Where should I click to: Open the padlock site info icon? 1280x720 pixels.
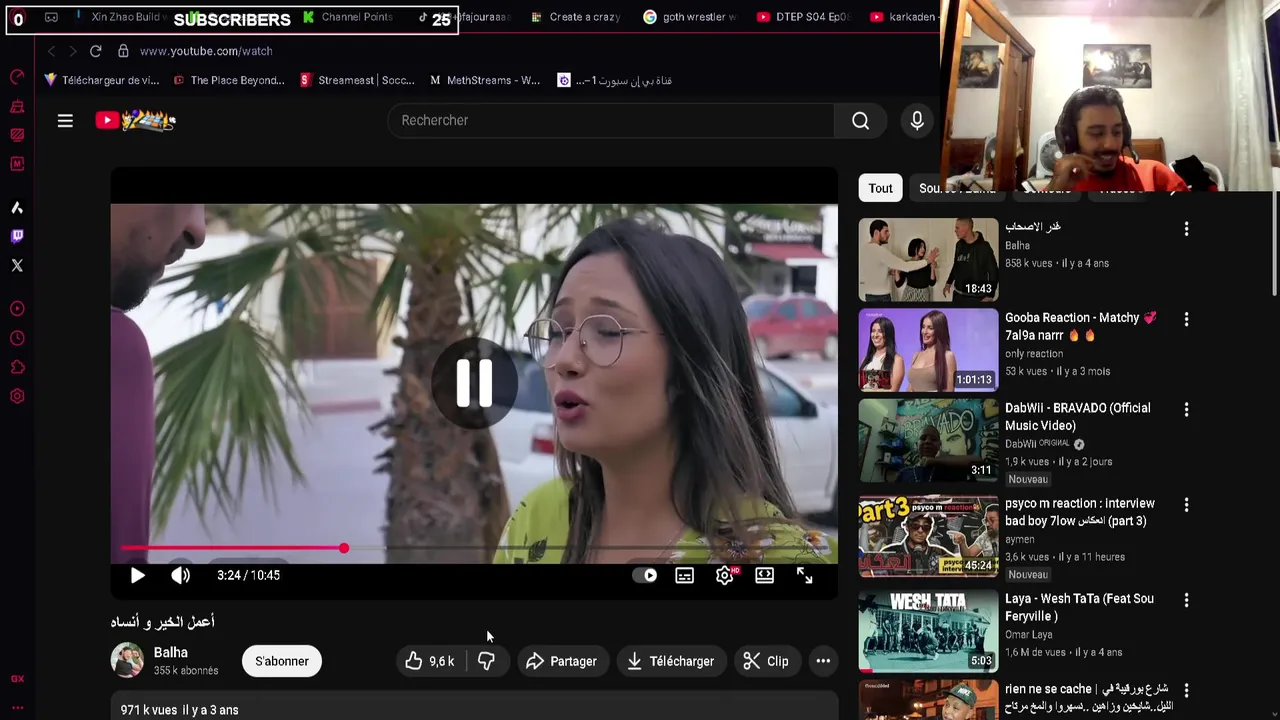[x=123, y=51]
